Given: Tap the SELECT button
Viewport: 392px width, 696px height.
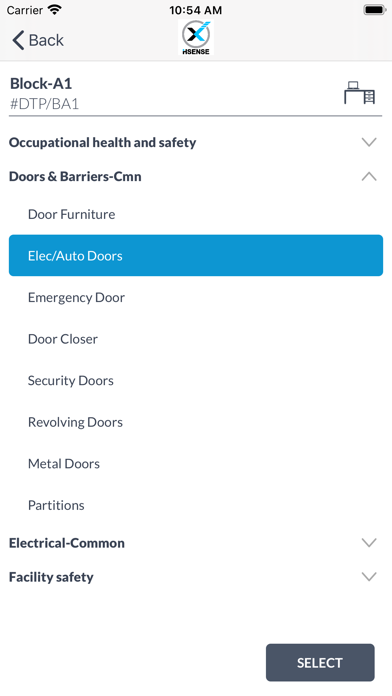Looking at the screenshot, I should 320,662.
